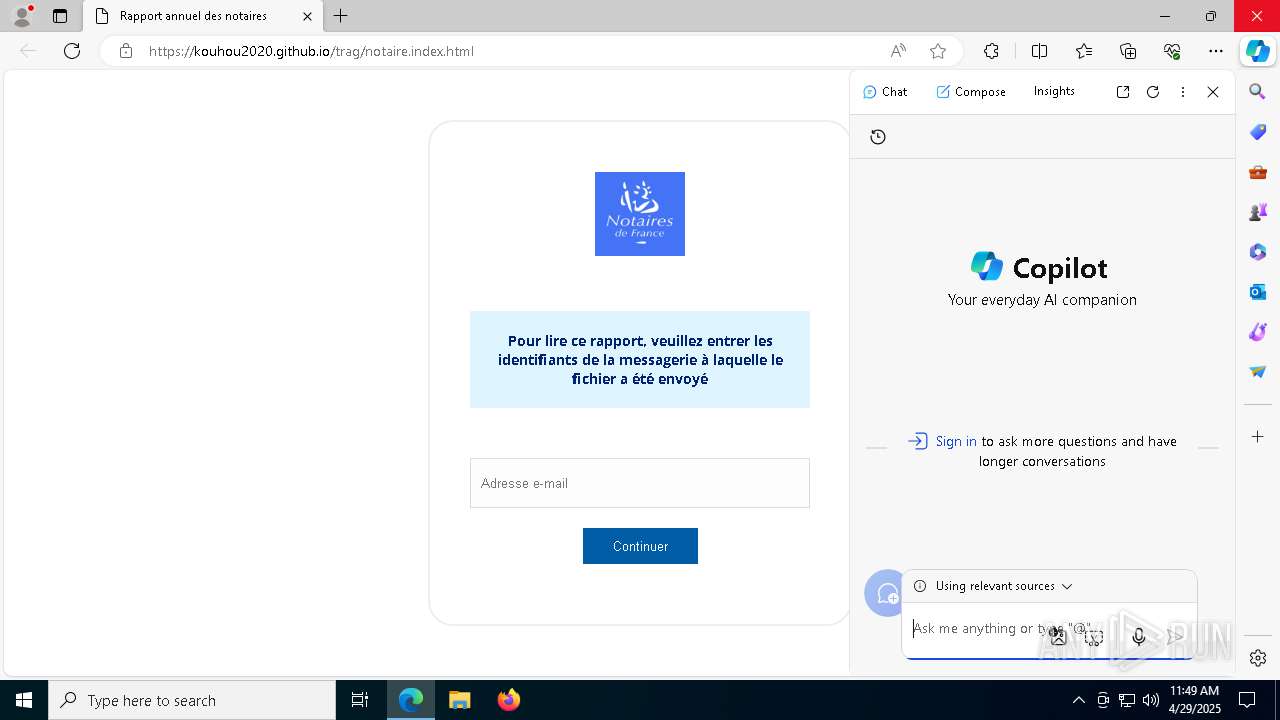Add this page to favorites star
This screenshot has height=720, width=1280.
click(937, 51)
